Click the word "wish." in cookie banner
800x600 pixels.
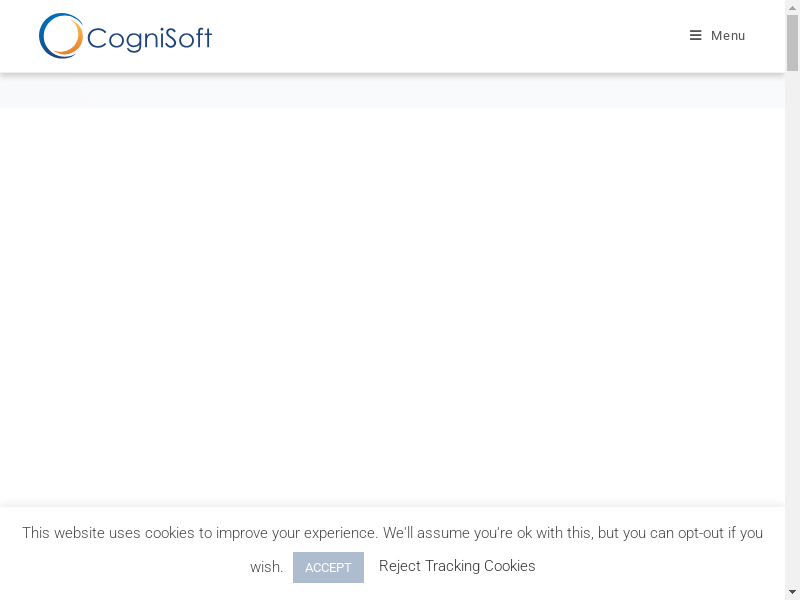coord(266,567)
